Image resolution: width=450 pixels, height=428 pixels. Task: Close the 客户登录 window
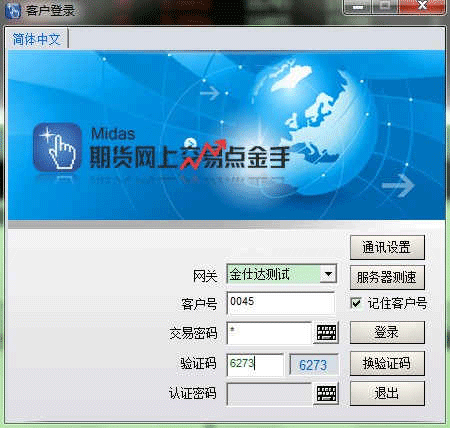422,6
